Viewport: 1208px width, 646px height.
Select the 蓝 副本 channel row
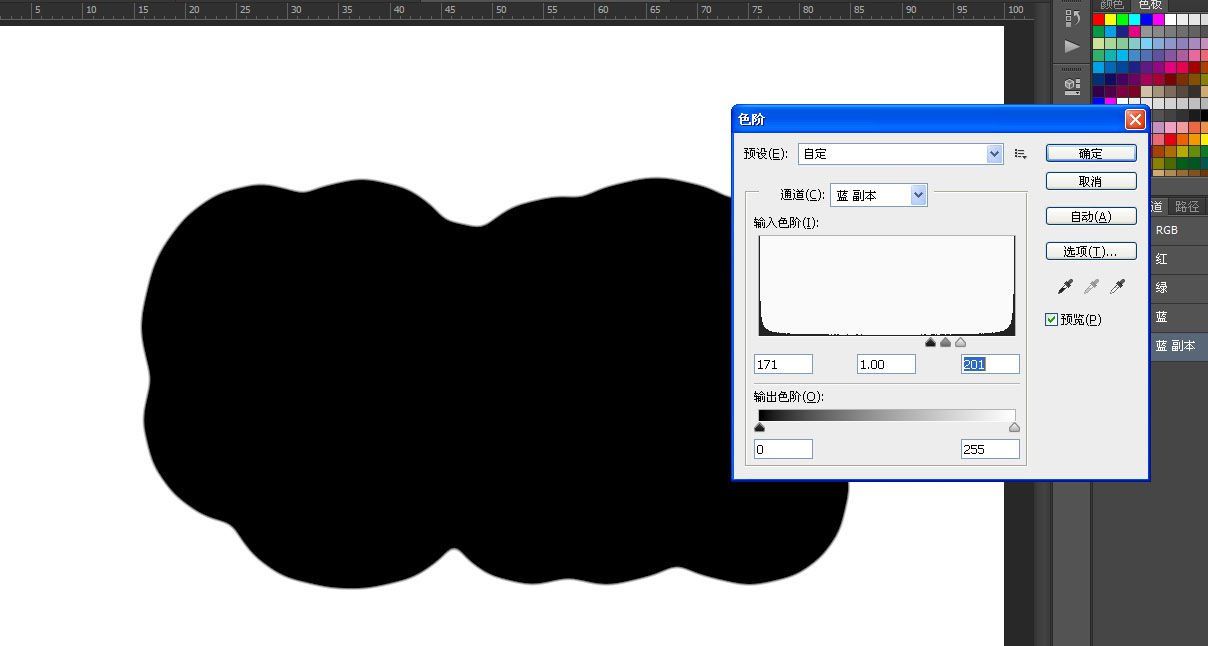(1179, 346)
